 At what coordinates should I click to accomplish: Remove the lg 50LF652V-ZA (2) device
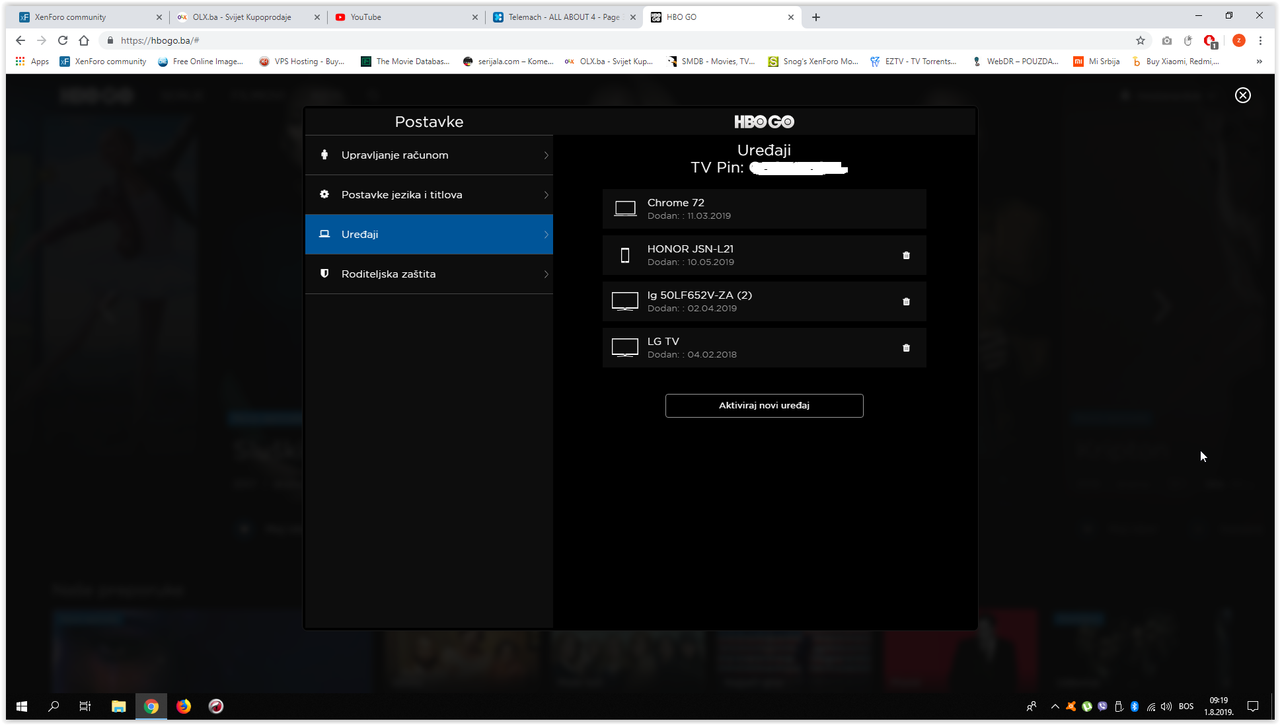click(x=906, y=301)
